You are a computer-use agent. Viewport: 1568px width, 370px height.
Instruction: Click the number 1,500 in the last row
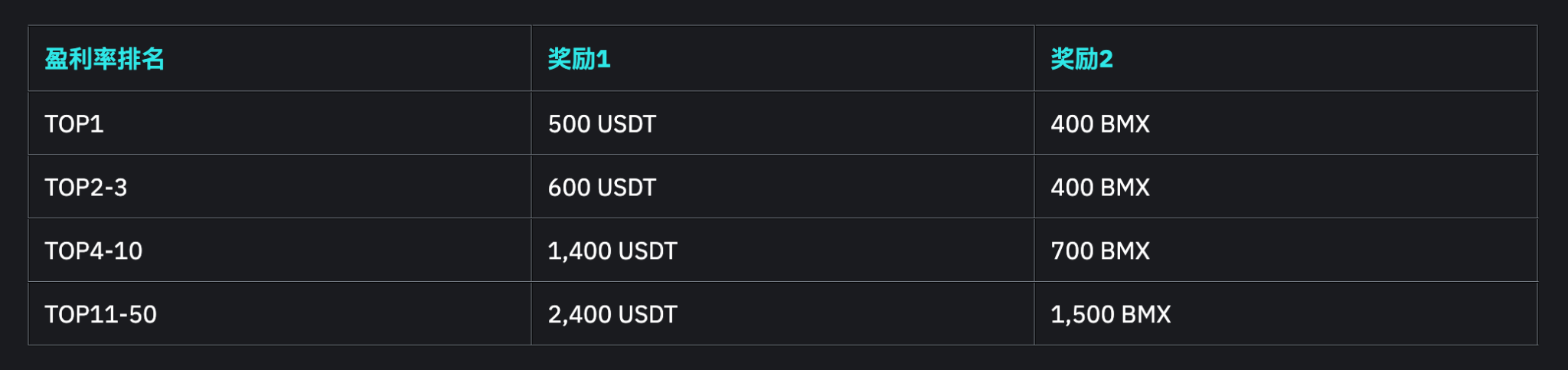coord(1082,315)
